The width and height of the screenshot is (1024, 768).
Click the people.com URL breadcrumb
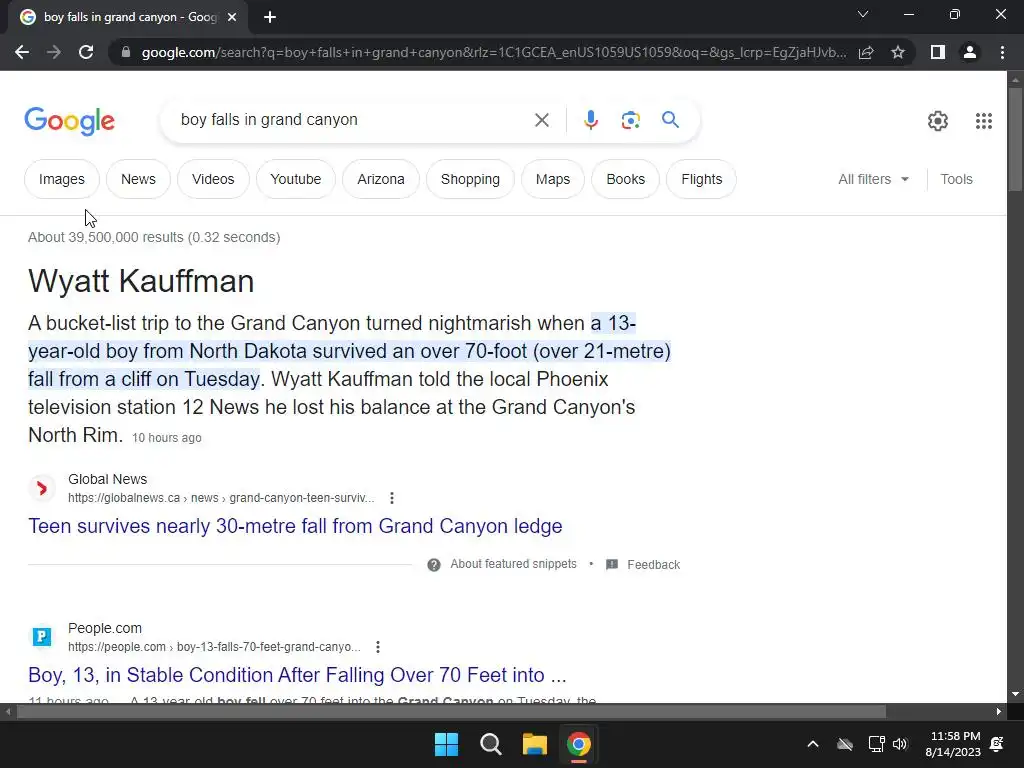pos(214,647)
